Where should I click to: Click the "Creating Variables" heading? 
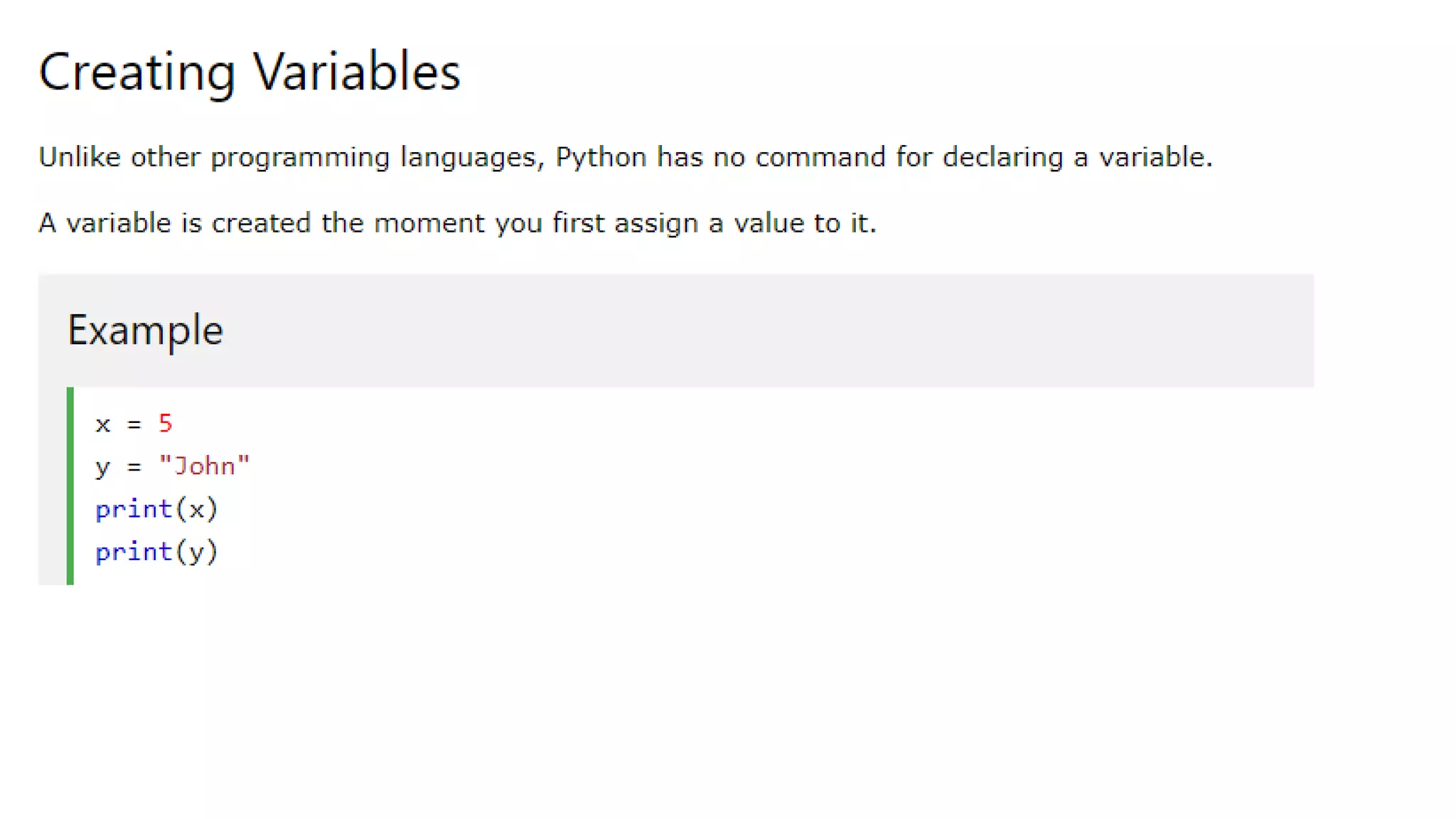(250, 73)
